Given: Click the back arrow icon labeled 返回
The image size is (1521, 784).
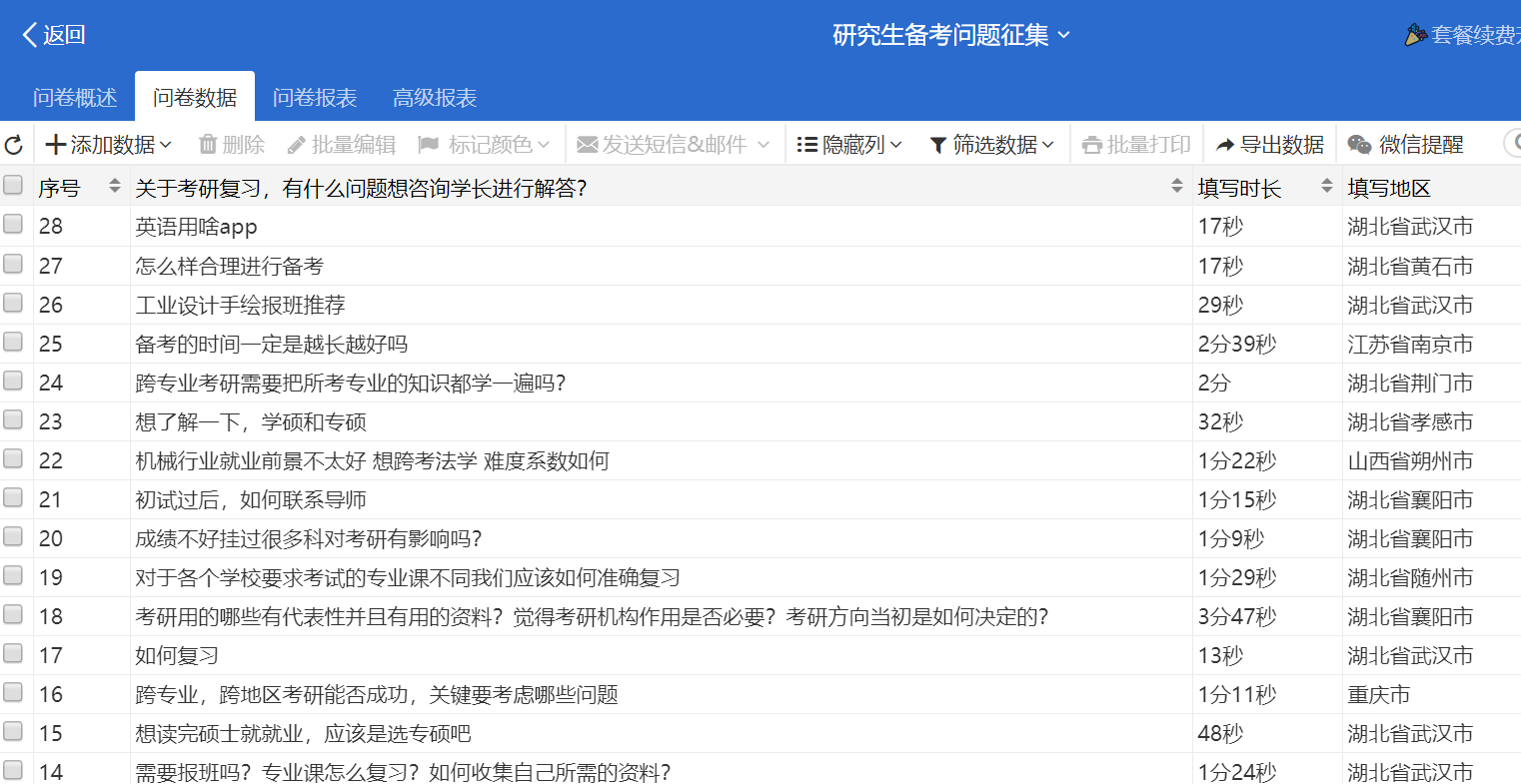Looking at the screenshot, I should [x=30, y=35].
